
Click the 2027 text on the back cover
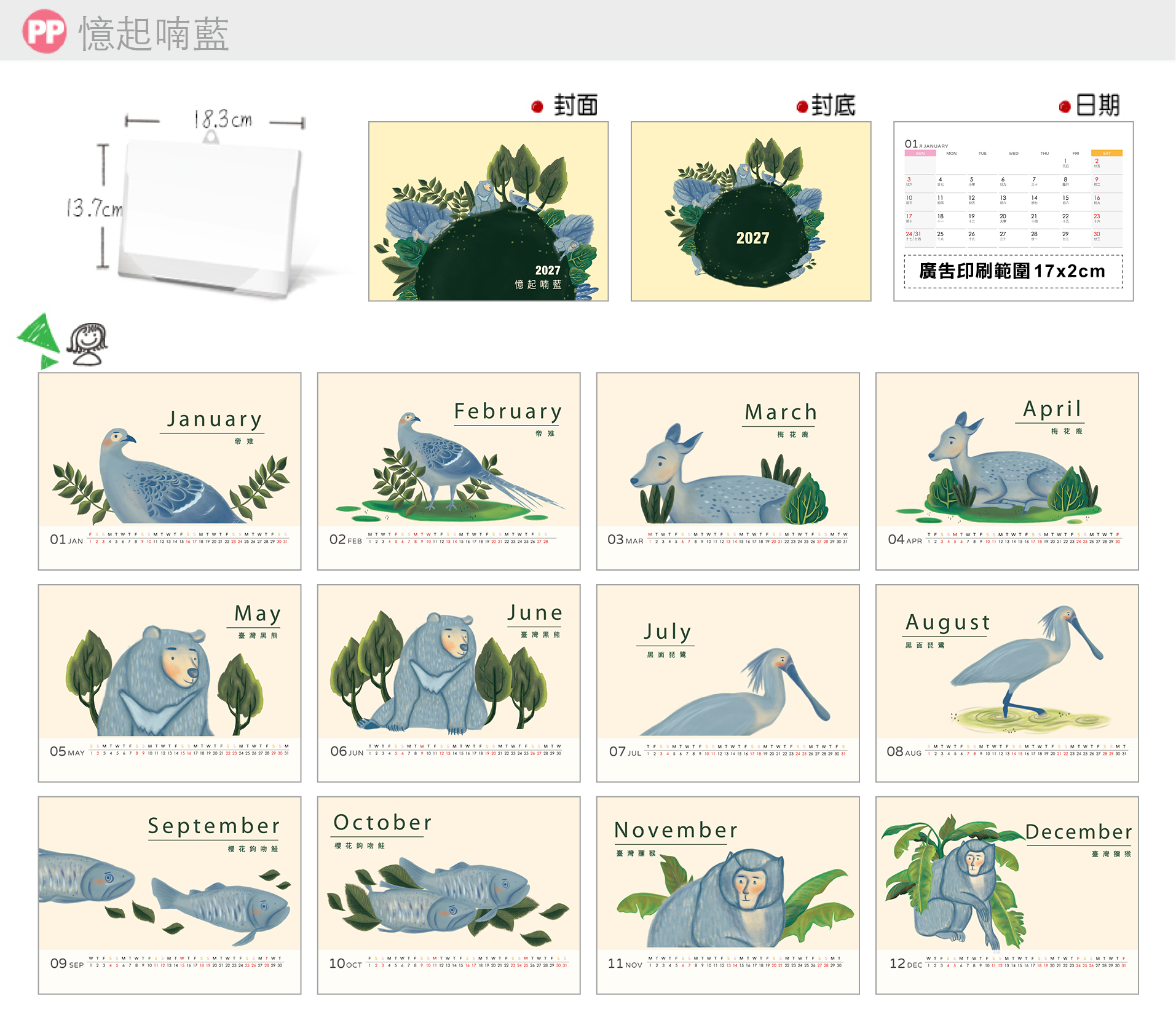click(x=752, y=238)
